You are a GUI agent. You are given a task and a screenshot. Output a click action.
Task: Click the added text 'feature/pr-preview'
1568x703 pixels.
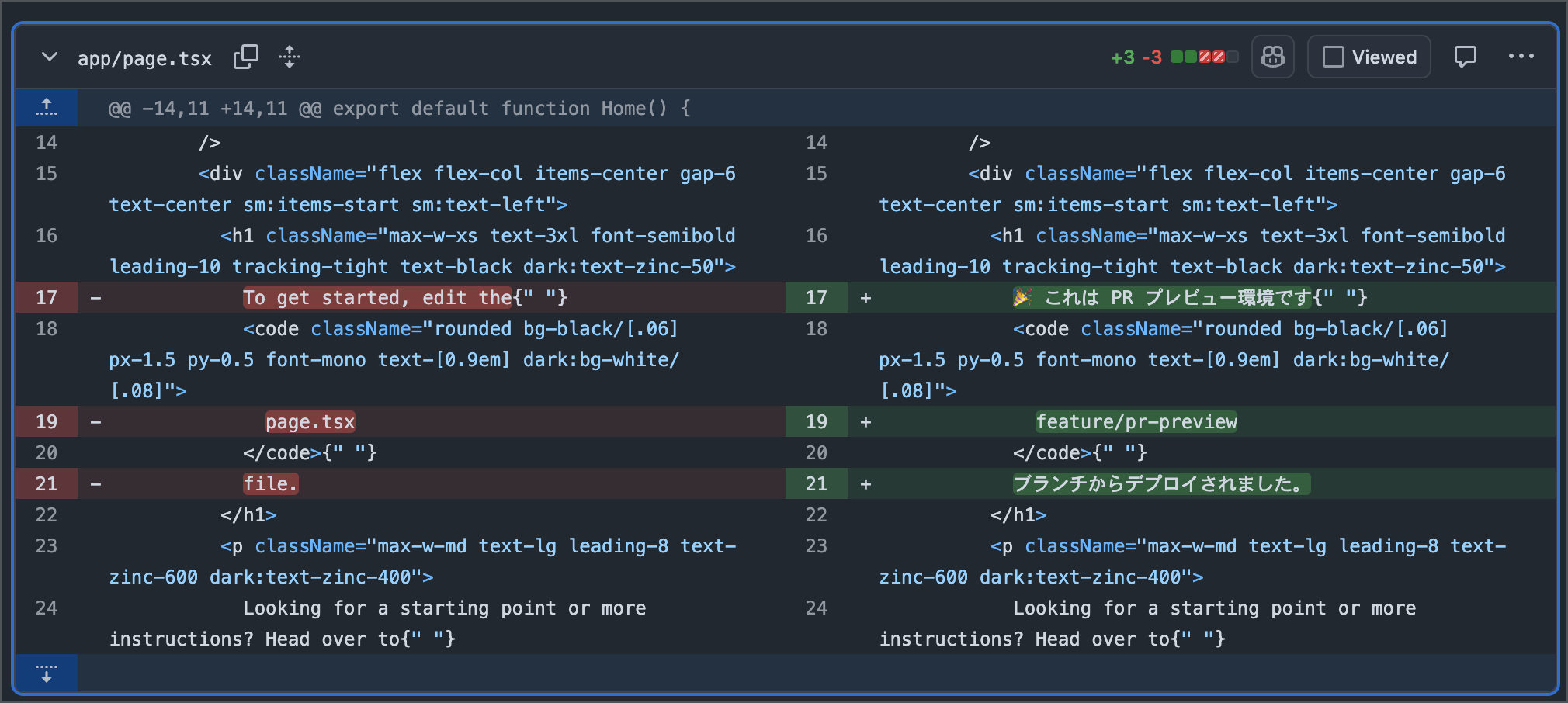pyautogui.click(x=1136, y=421)
